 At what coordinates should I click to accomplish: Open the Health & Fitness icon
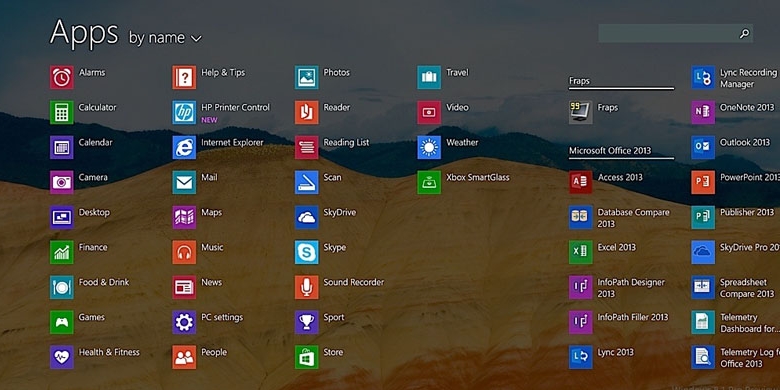62,357
